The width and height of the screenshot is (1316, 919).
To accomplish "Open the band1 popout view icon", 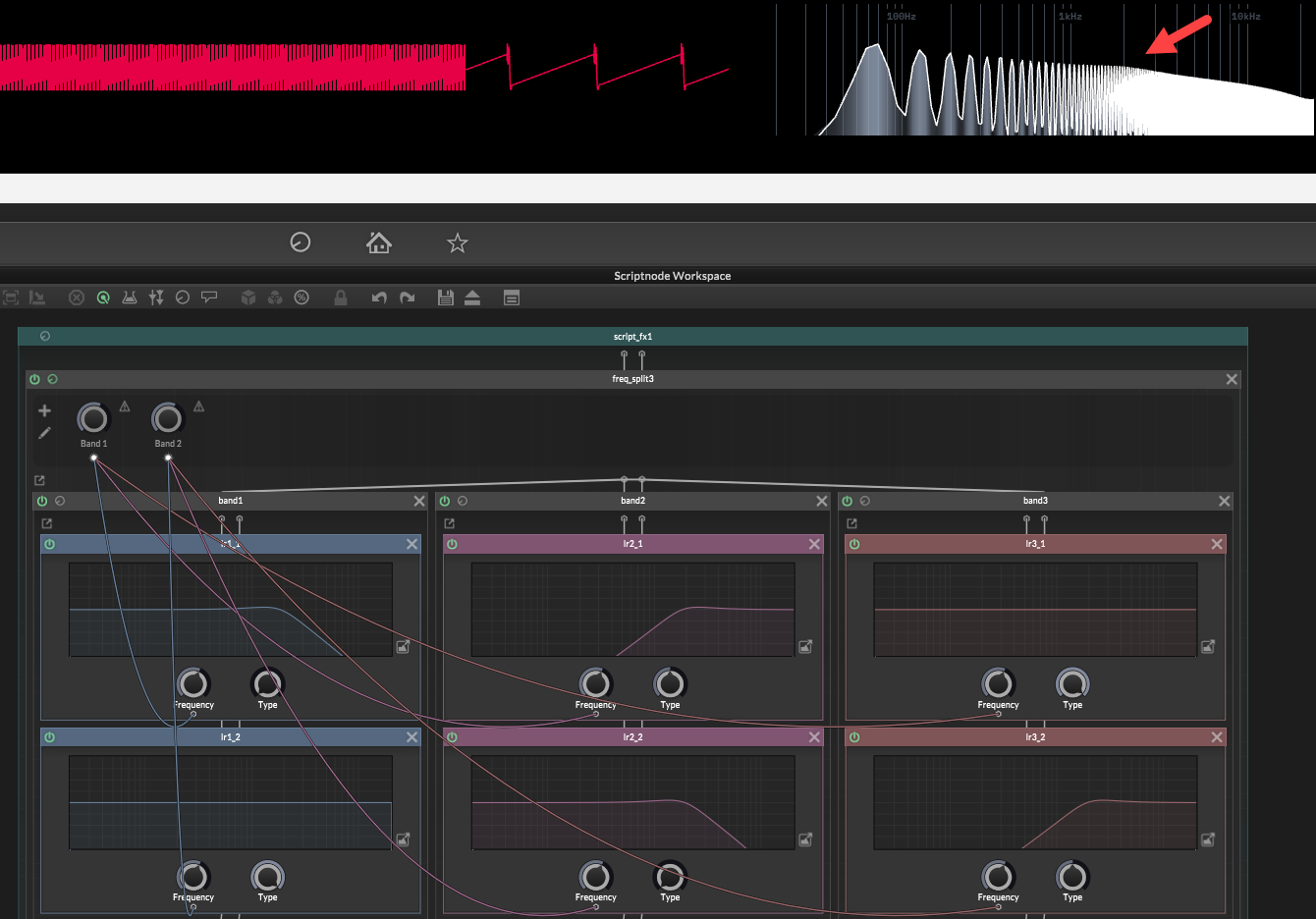I will (46, 523).
